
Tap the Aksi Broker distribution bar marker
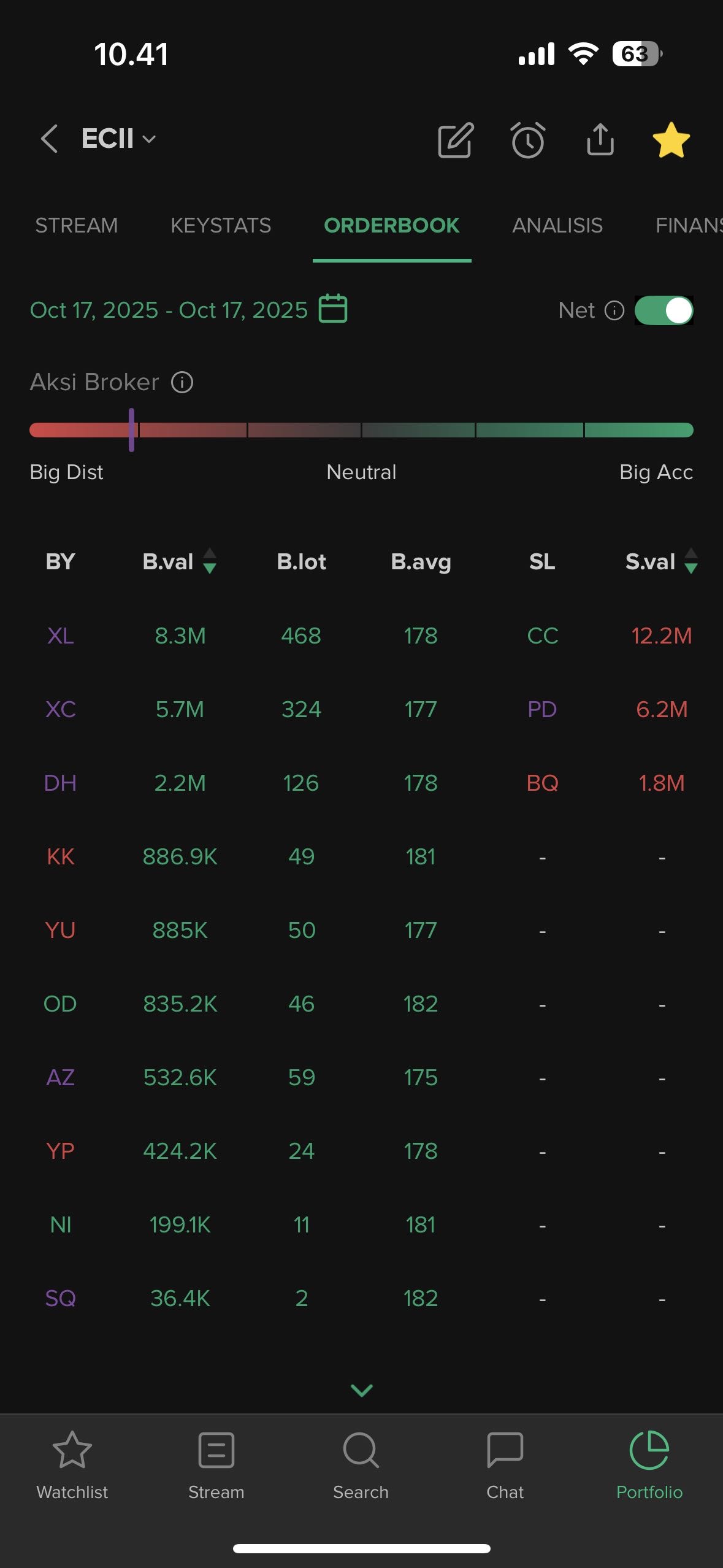pyautogui.click(x=132, y=429)
